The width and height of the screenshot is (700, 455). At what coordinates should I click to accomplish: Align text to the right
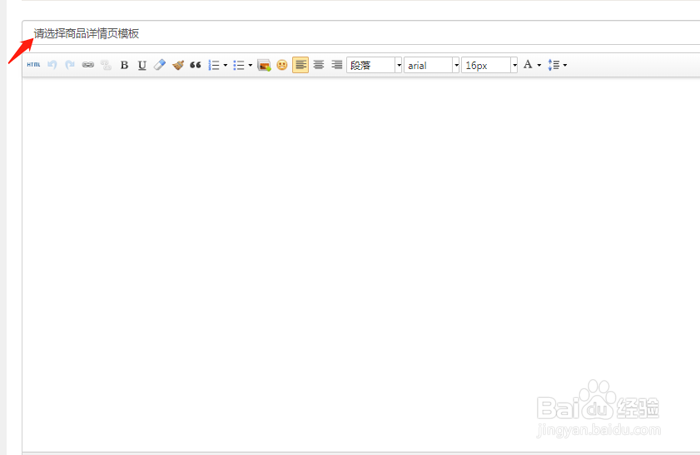[x=337, y=65]
